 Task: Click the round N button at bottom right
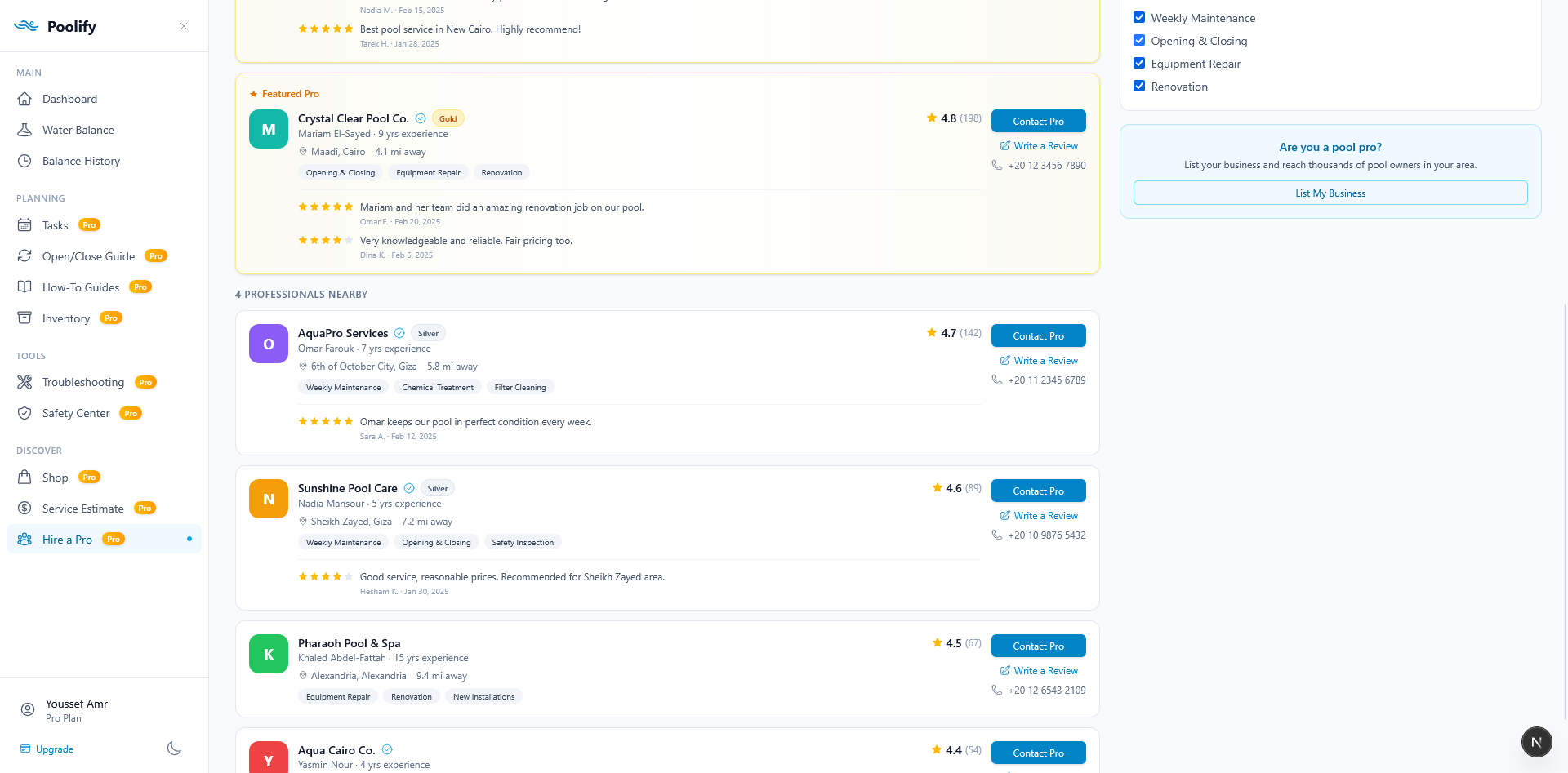click(x=1536, y=742)
